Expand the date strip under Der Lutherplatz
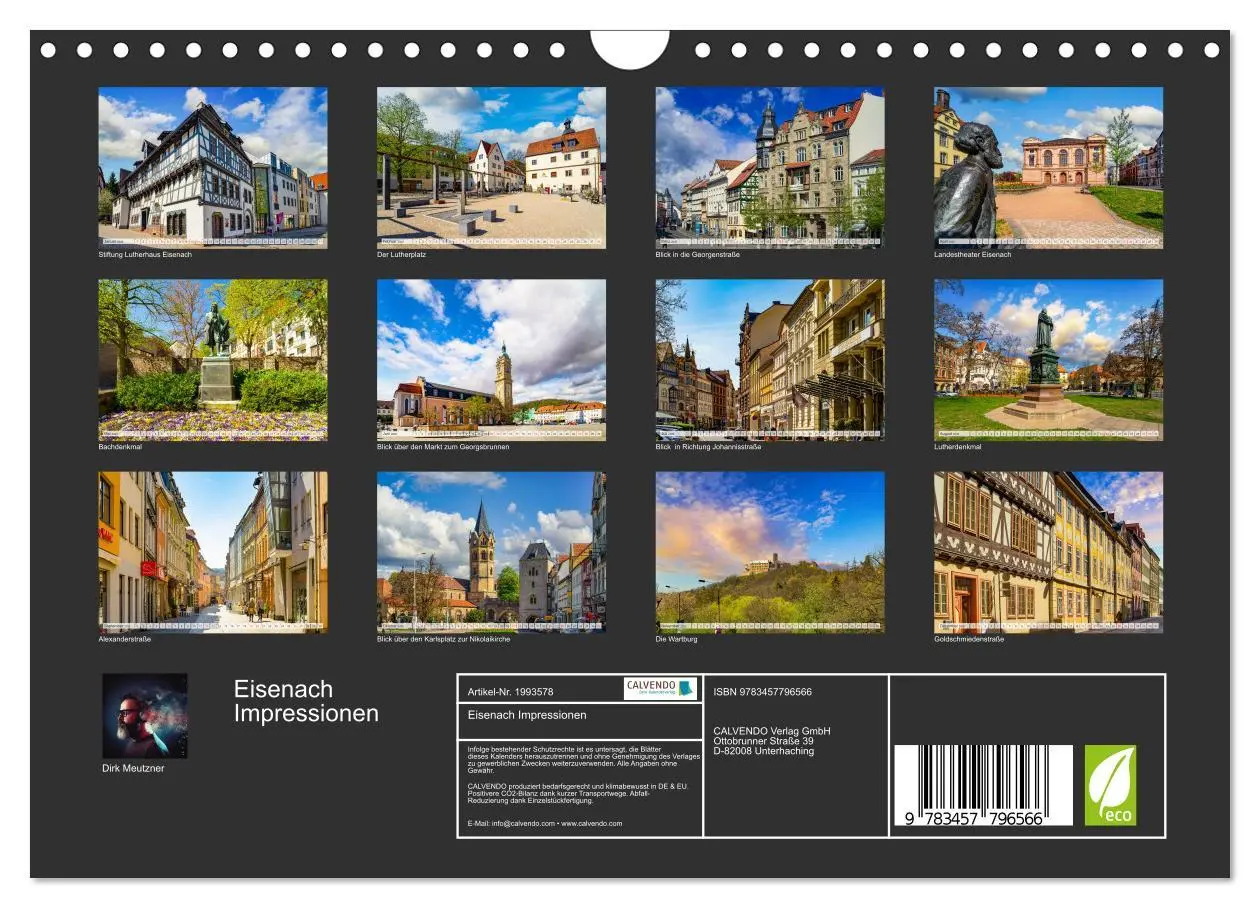1260x908 pixels. click(490, 240)
